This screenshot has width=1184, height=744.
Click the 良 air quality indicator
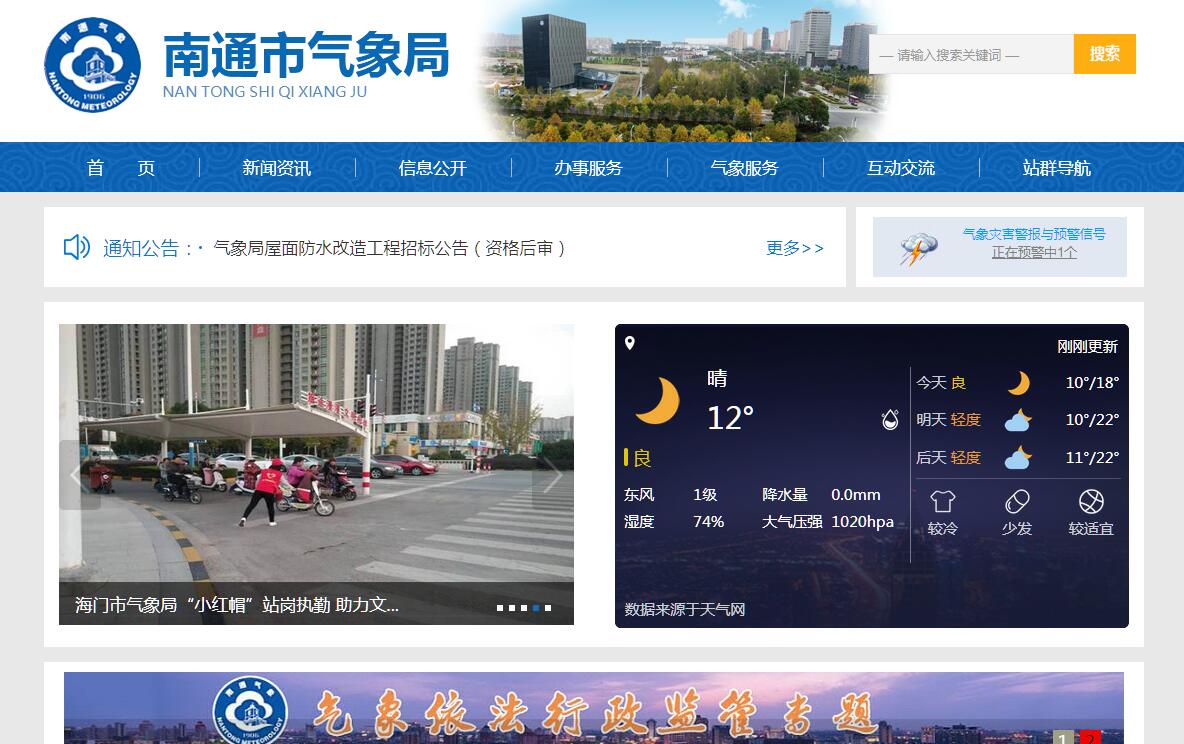[637, 458]
